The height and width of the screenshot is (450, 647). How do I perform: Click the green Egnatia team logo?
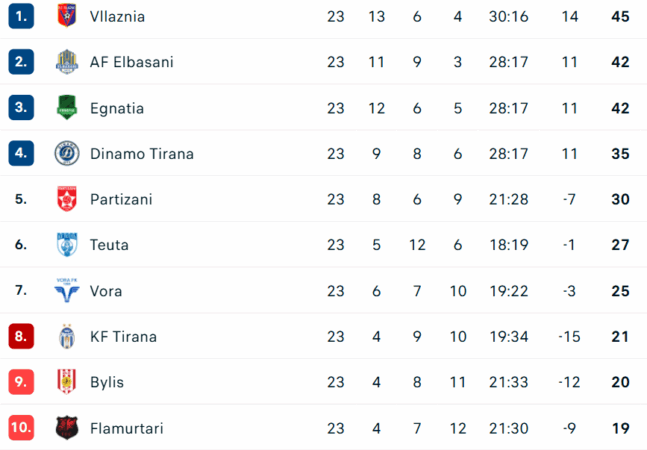pyautogui.click(x=67, y=107)
